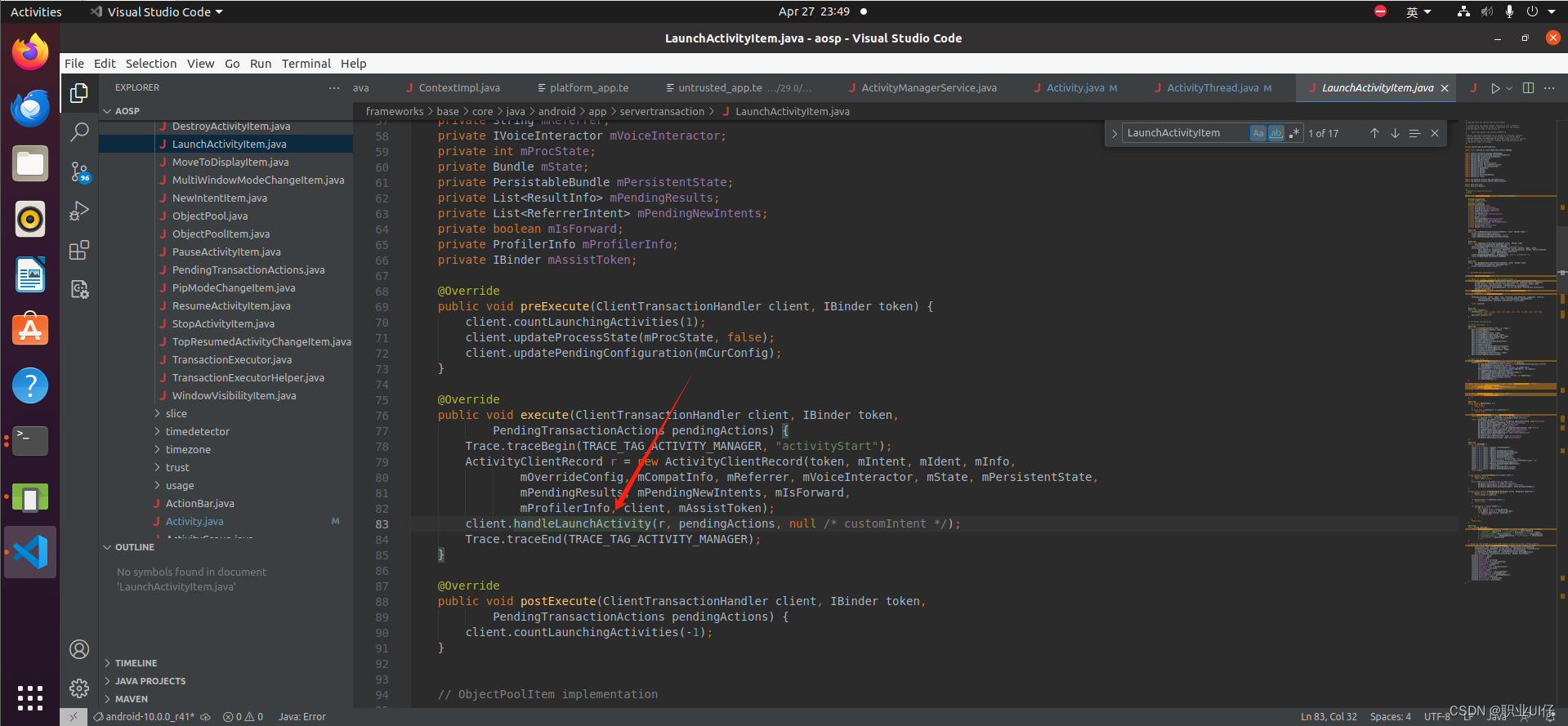This screenshot has width=1568, height=726.
Task: Go to previous find match
Action: click(1374, 133)
